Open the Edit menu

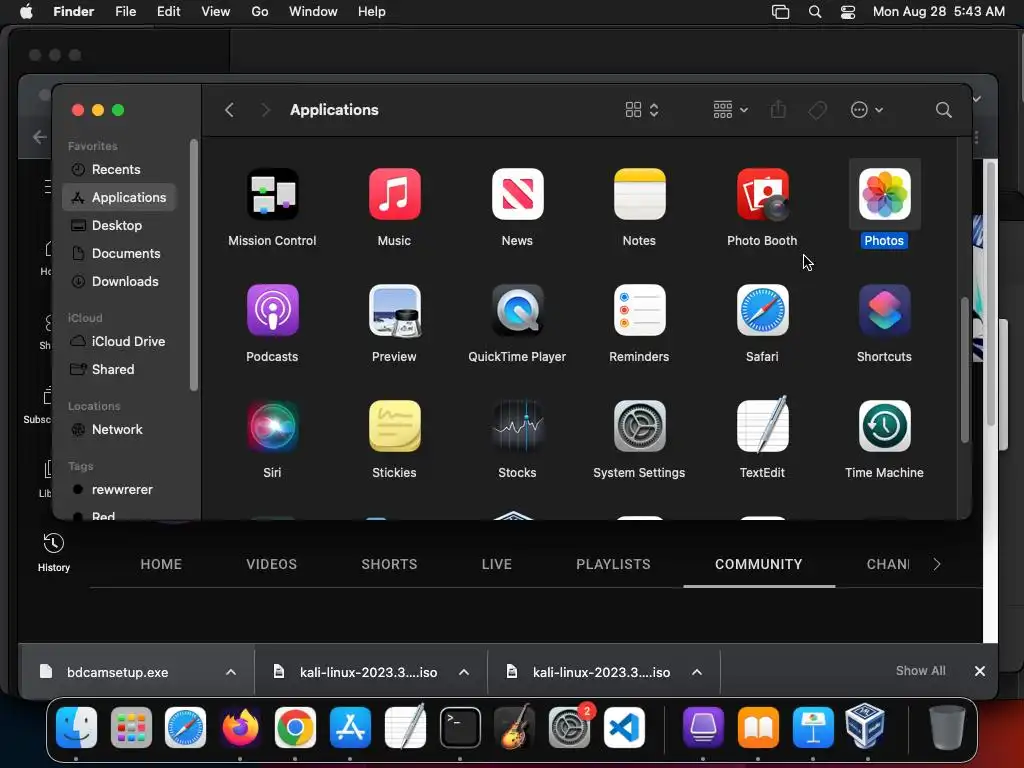(168, 12)
